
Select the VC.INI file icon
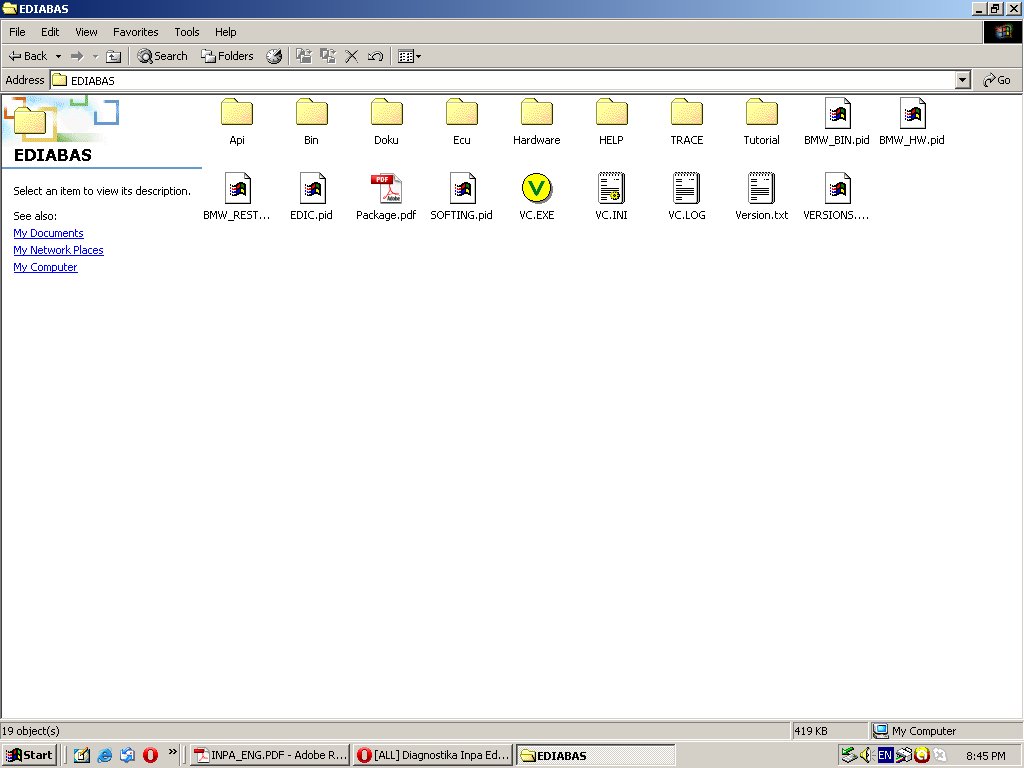click(x=611, y=188)
